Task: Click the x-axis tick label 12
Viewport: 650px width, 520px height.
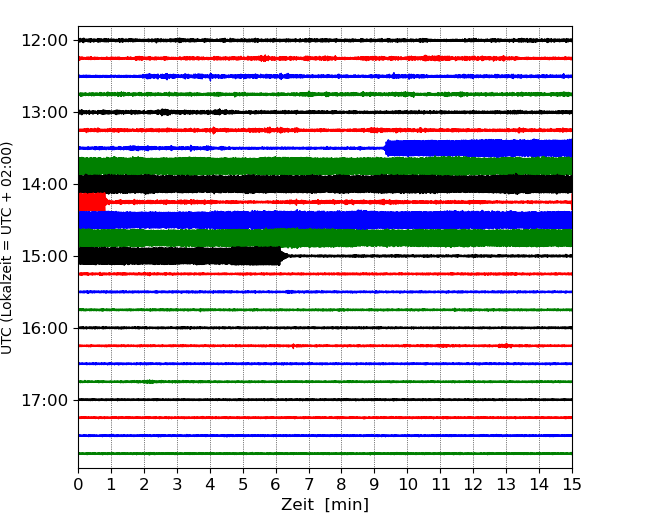Action: (x=473, y=484)
